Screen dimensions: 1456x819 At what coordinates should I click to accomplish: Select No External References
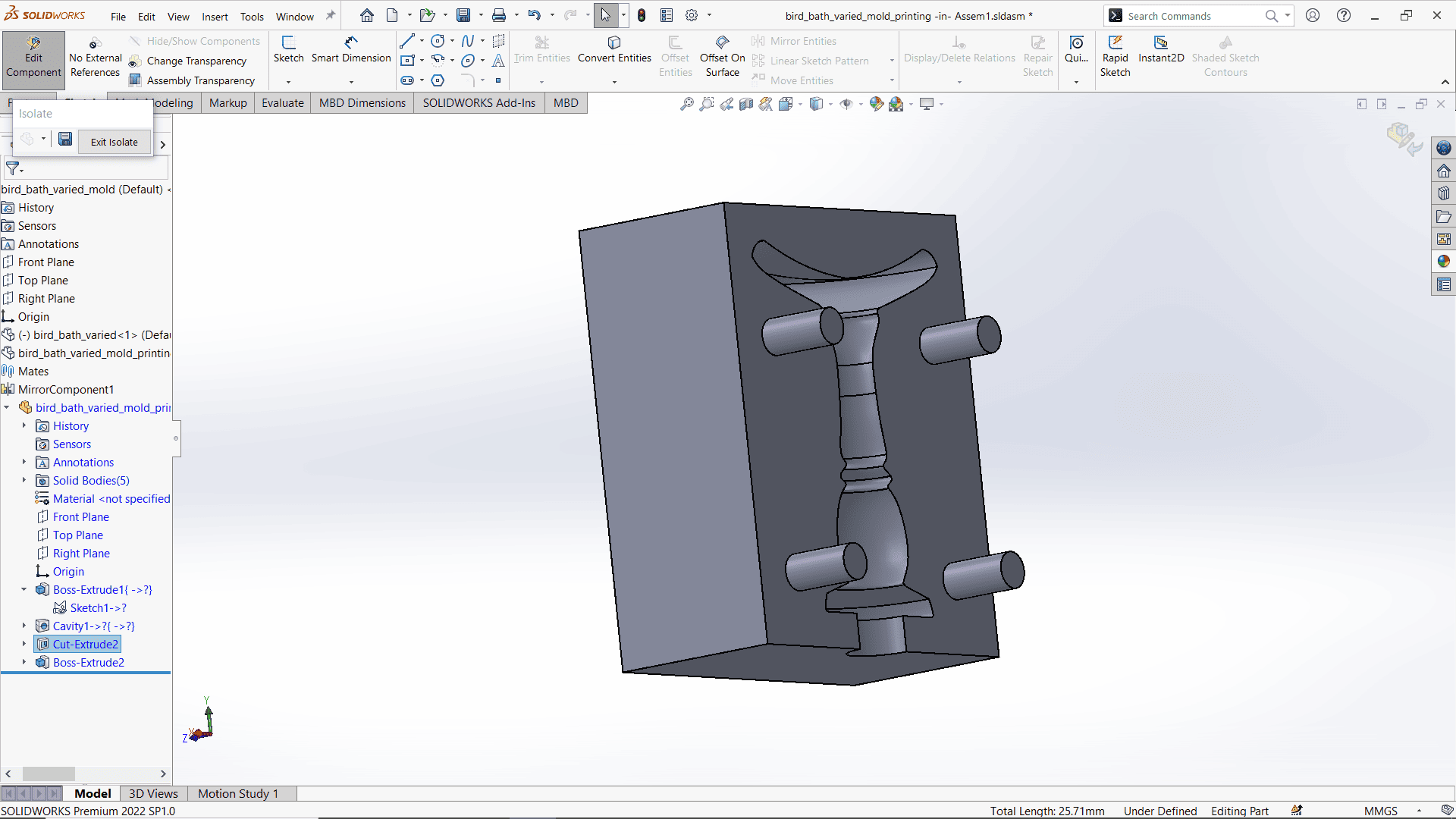point(95,57)
